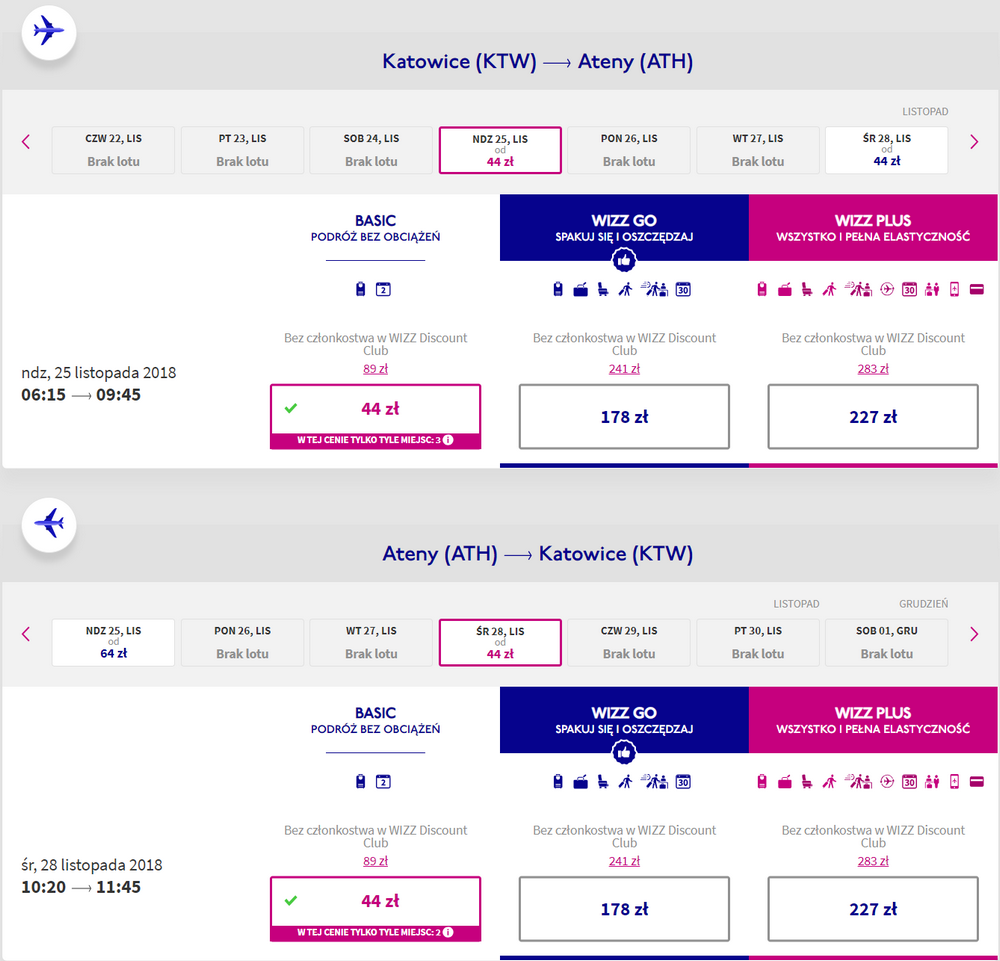Click 'Katowice (KTW) → Ateny (ATH)' heading
This screenshot has width=1000, height=961.
click(x=537, y=62)
